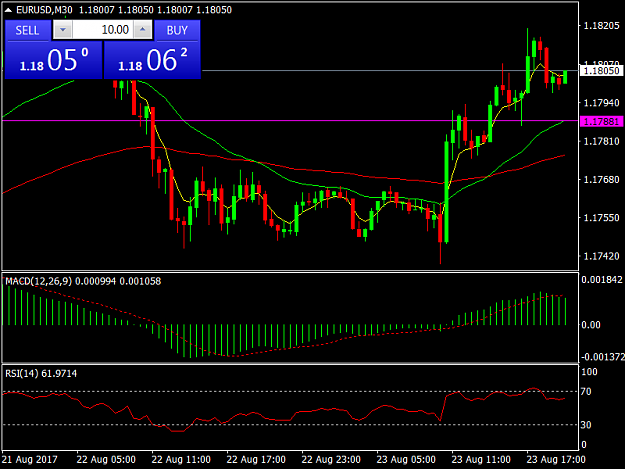
Task: Click the current price 1.18050 label
Action: click(601, 71)
